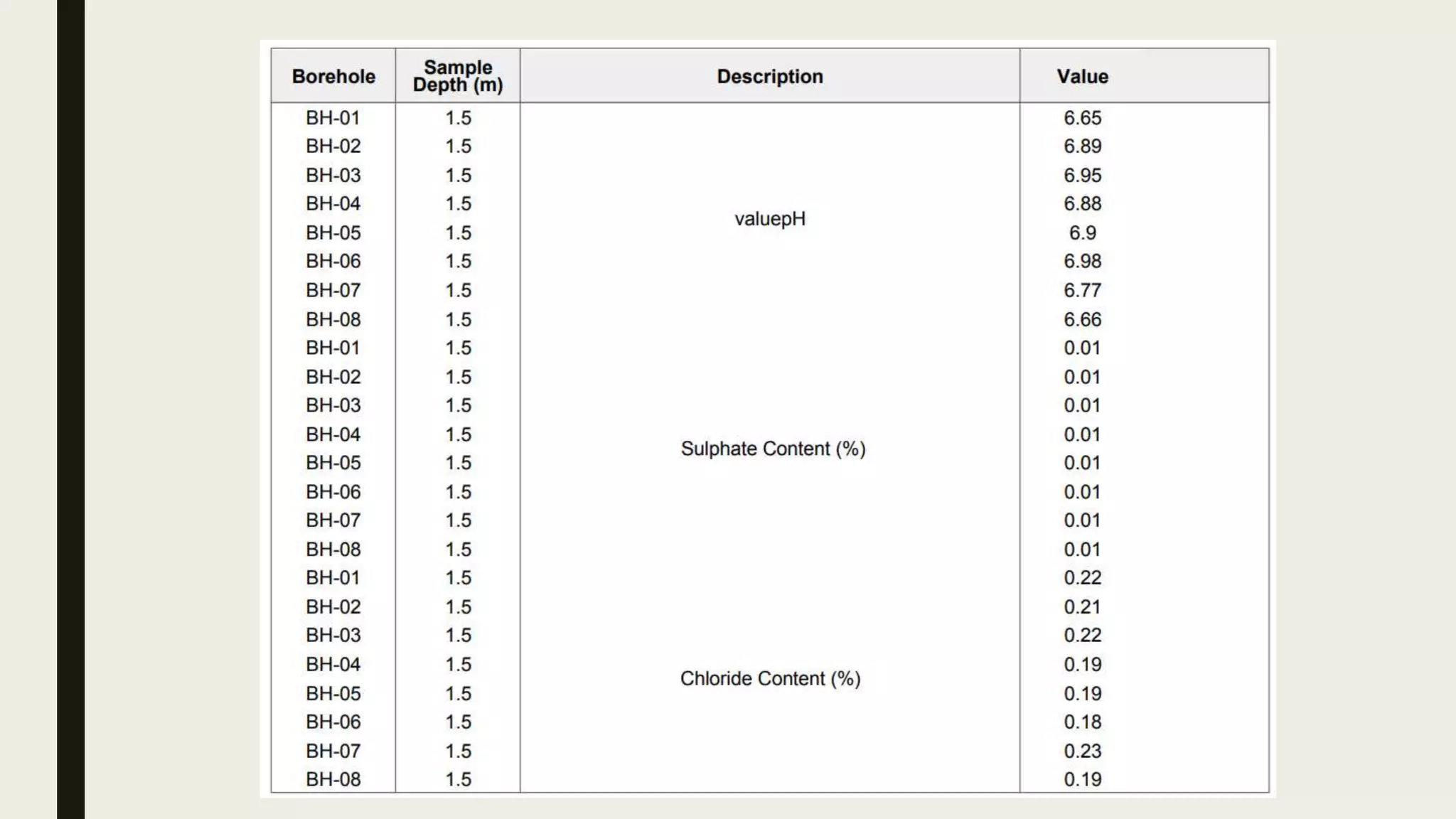Viewport: 1456px width, 819px height.
Task: Click the value 6.66
Action: pyautogui.click(x=1082, y=319)
